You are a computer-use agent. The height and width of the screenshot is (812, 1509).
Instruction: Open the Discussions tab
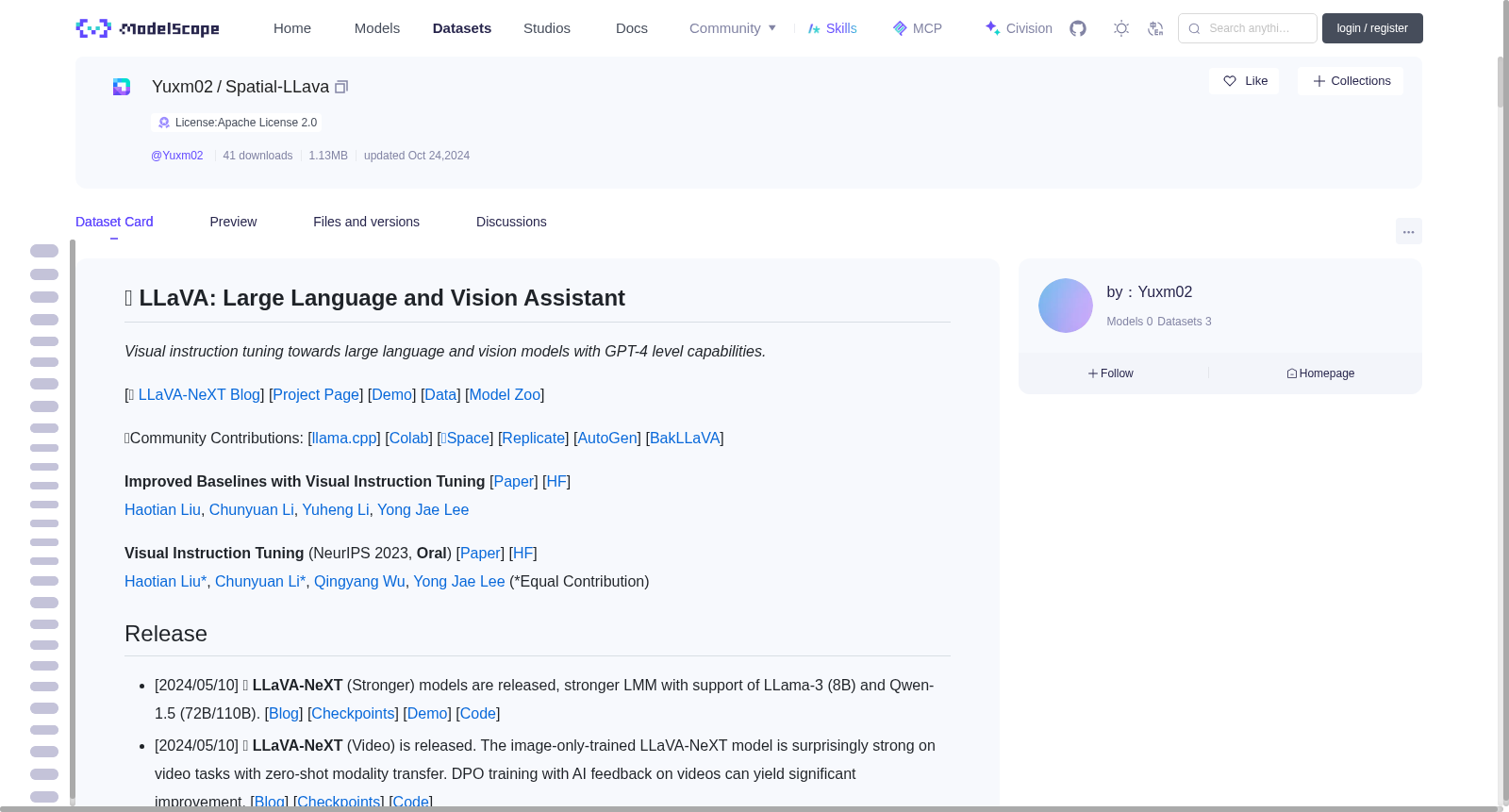point(511,222)
